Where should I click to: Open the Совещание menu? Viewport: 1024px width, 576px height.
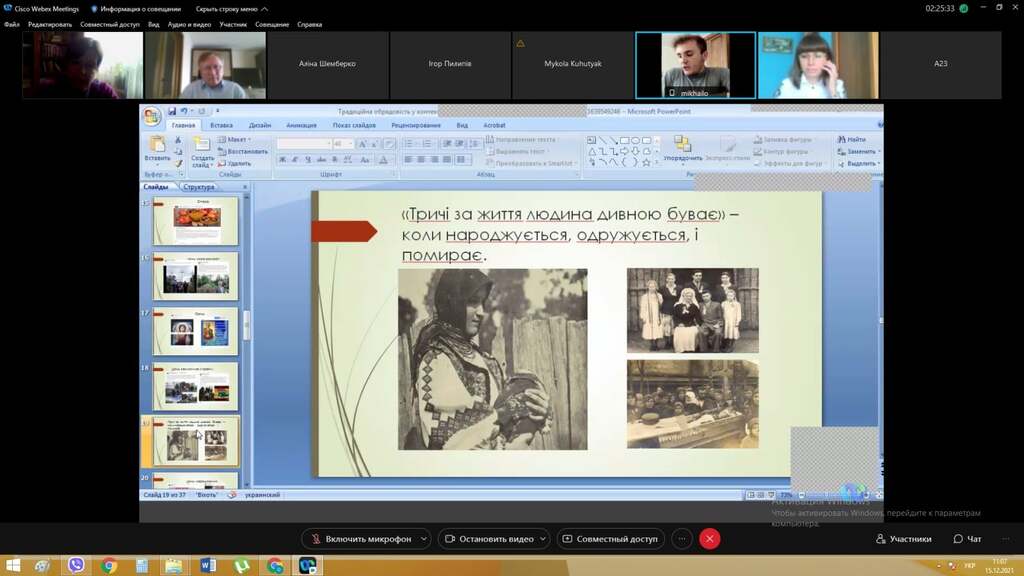(271, 24)
